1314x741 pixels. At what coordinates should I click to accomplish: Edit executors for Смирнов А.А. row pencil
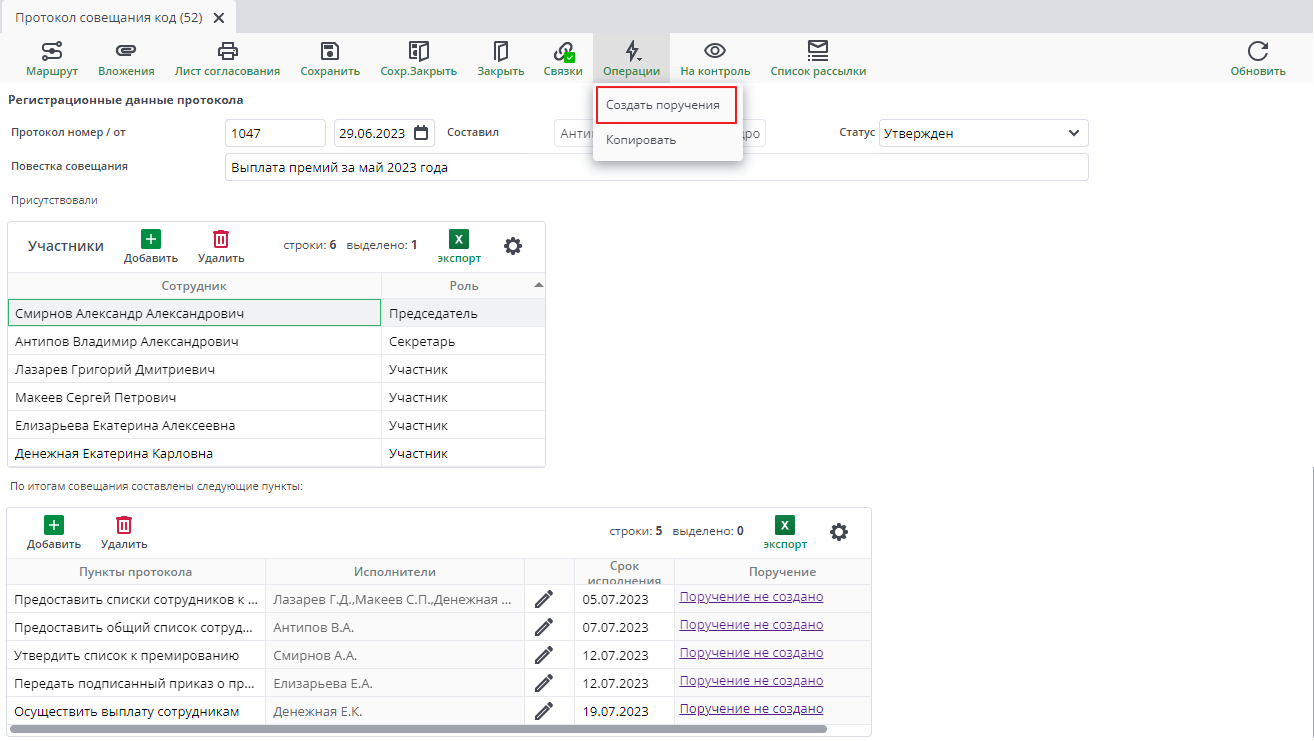[543, 655]
